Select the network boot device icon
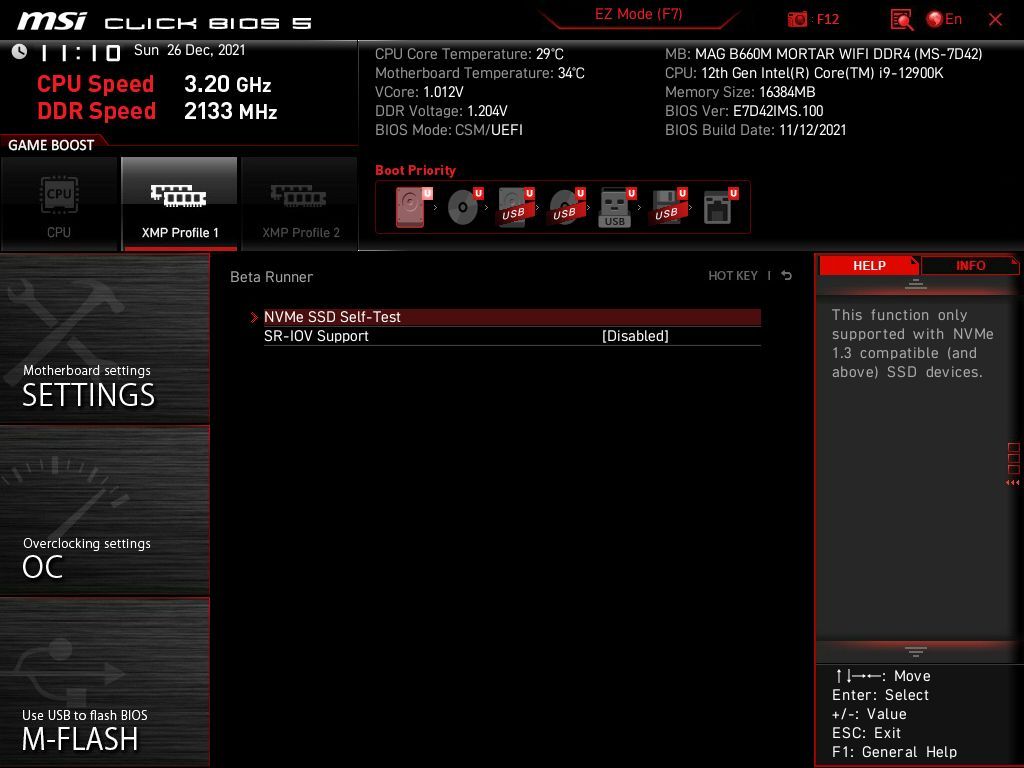 point(718,208)
